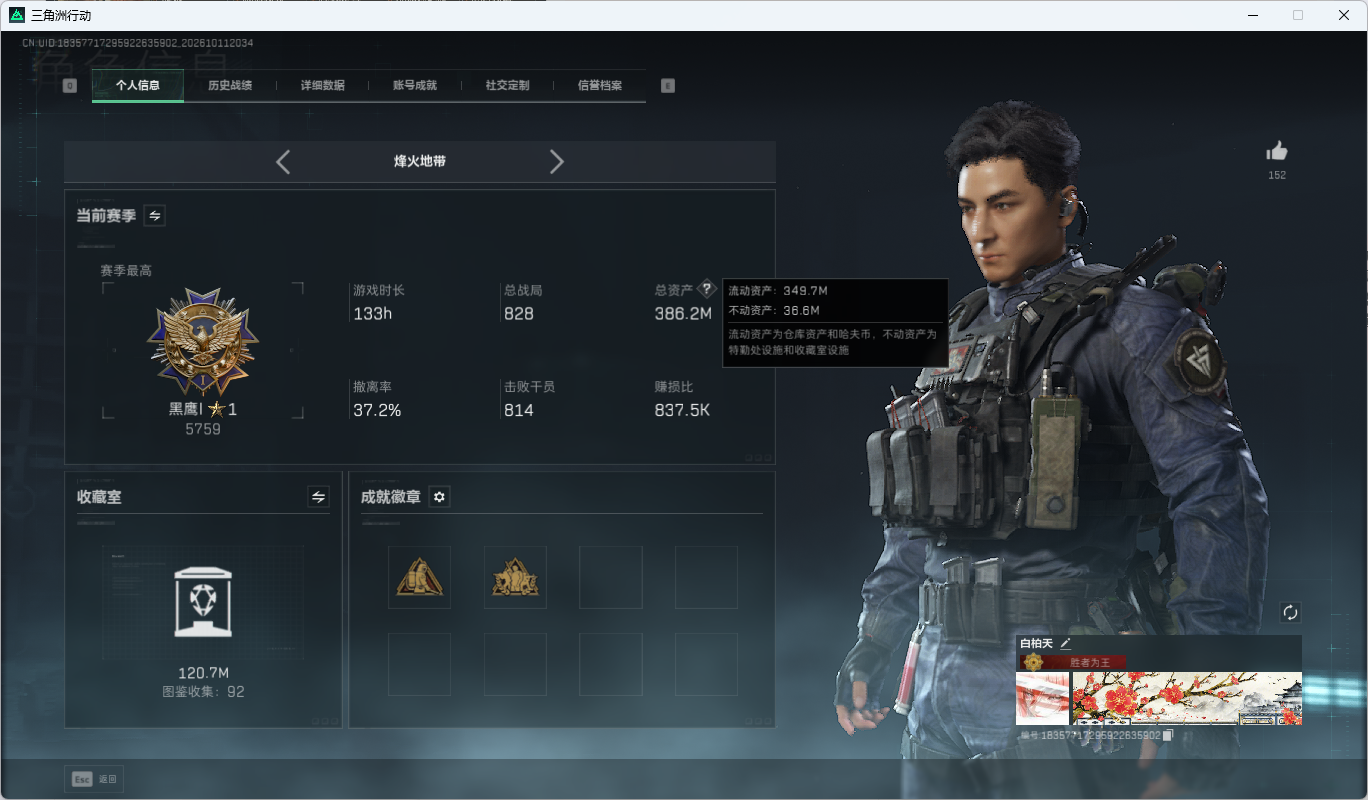Click the rotate character refresh icon
The image size is (1368, 800).
(x=1290, y=612)
